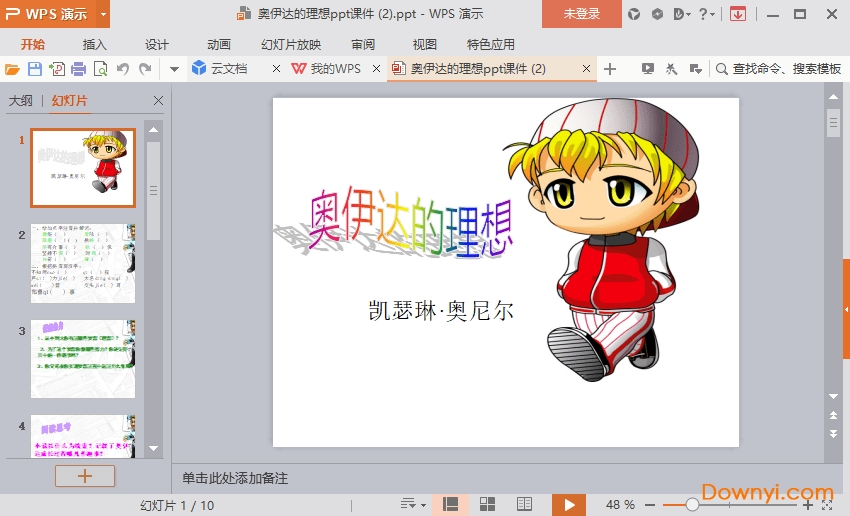
Task: Print the presentation with the printer icon
Action: [79, 69]
